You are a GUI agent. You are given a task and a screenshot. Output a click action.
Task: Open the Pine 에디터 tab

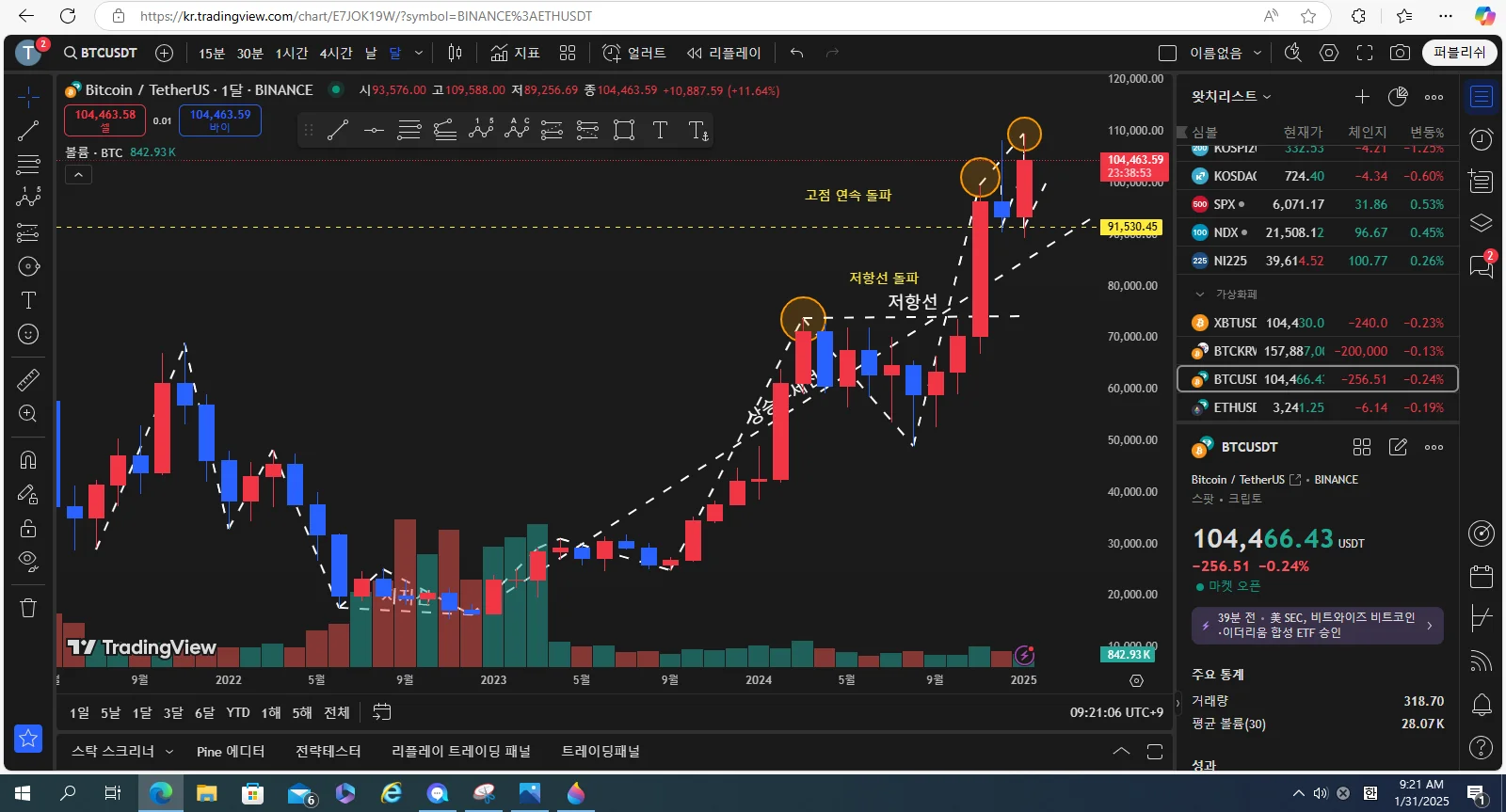(231, 751)
